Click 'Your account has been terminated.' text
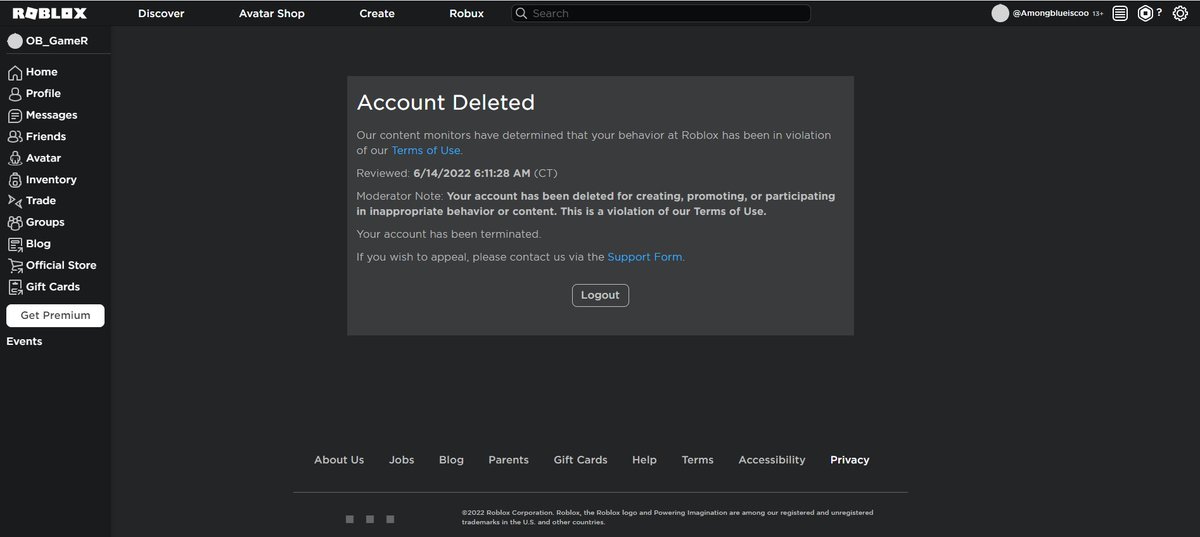Screen dimensions: 1200x537 449,234
